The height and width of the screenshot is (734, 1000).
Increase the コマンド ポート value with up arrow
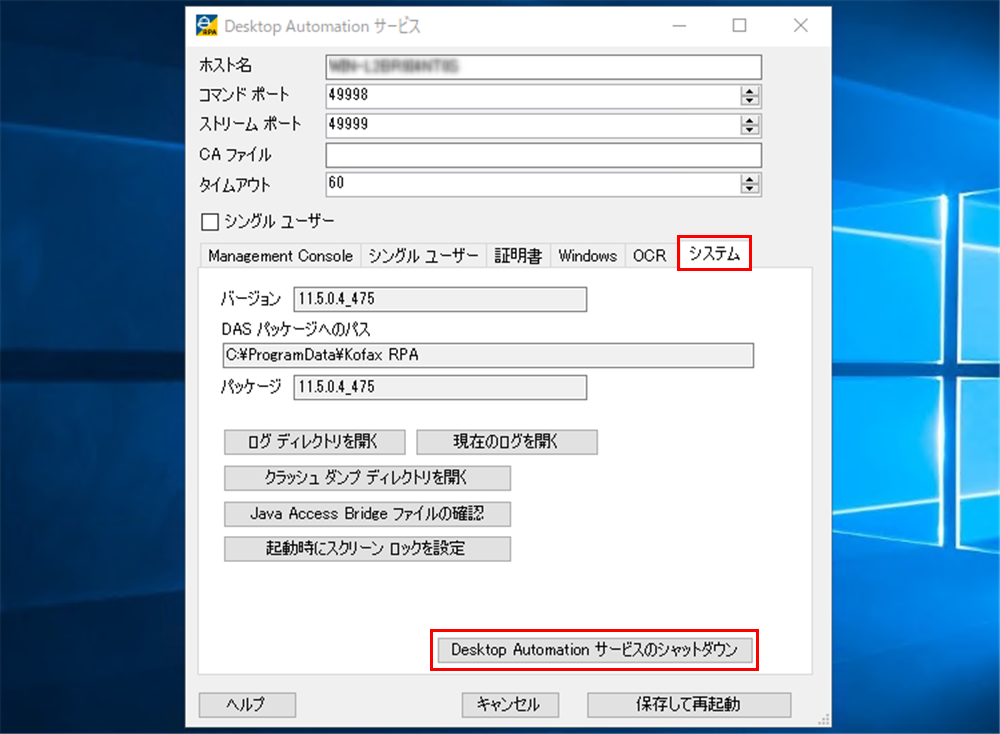750,91
